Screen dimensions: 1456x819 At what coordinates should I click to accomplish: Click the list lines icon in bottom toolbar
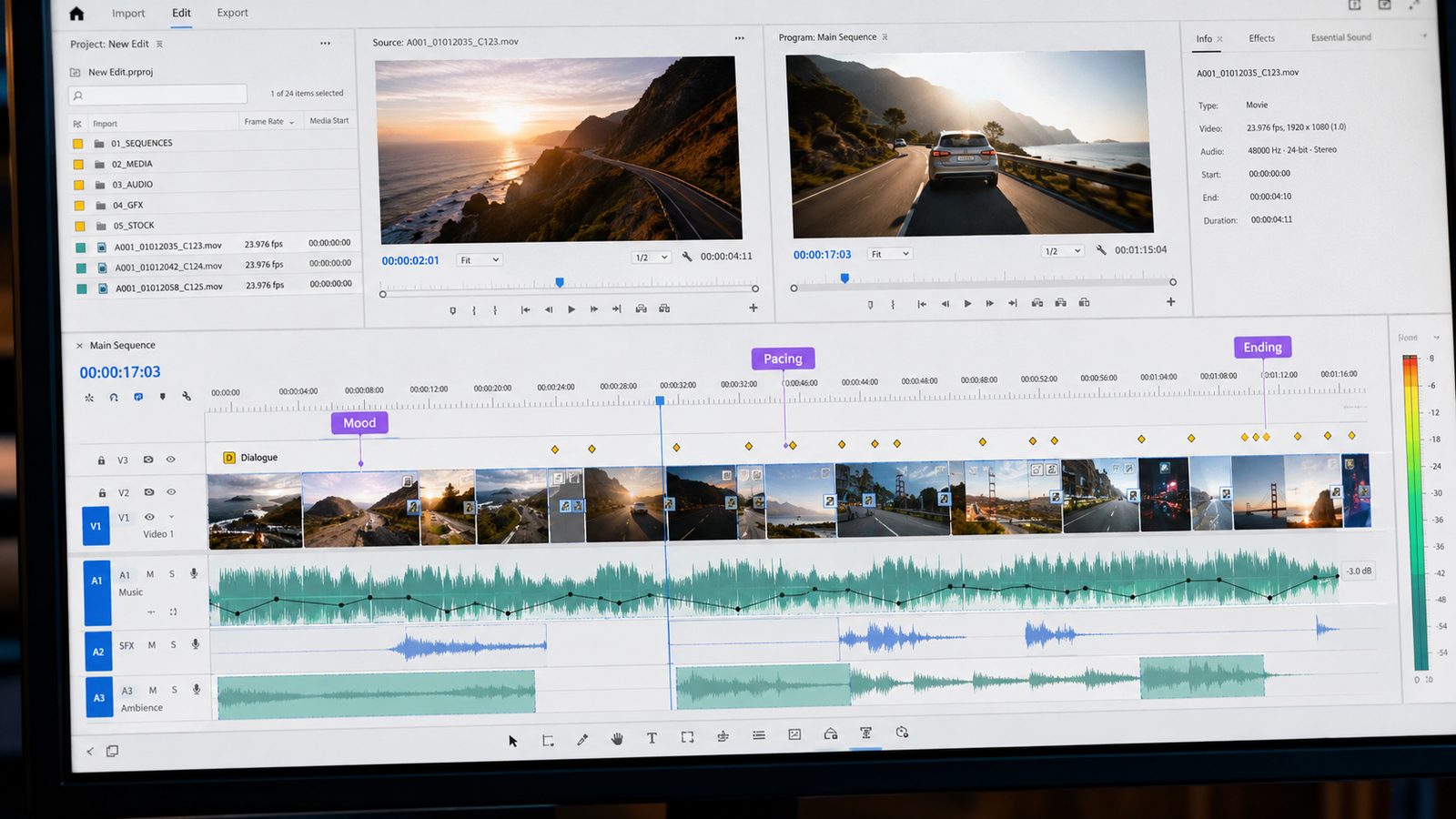(x=759, y=735)
